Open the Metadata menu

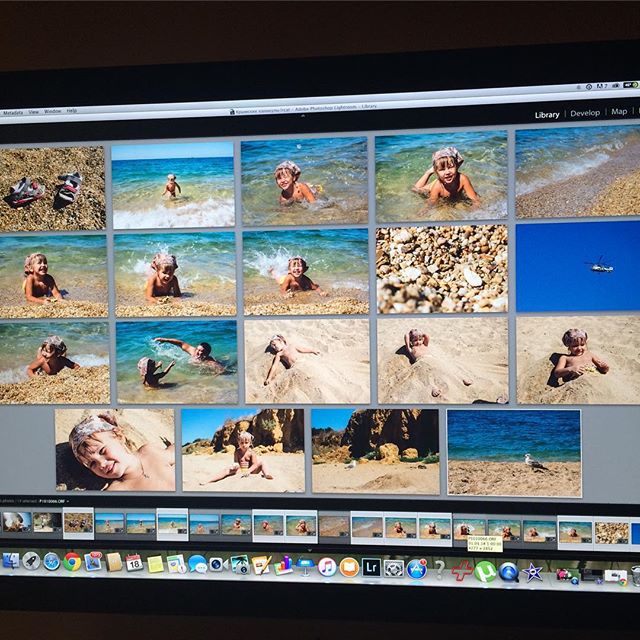point(13,112)
